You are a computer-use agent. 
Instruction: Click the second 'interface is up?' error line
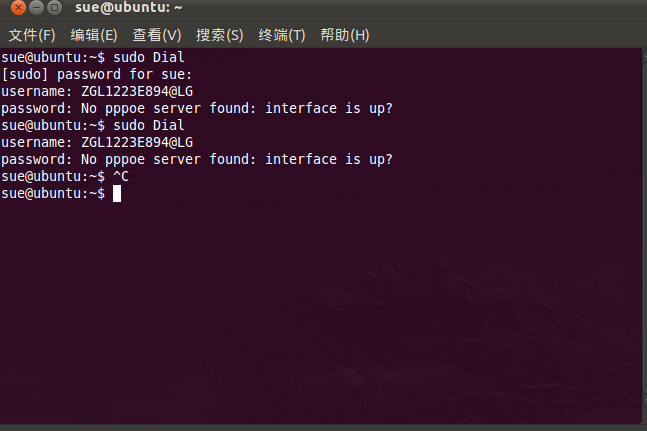click(197, 160)
